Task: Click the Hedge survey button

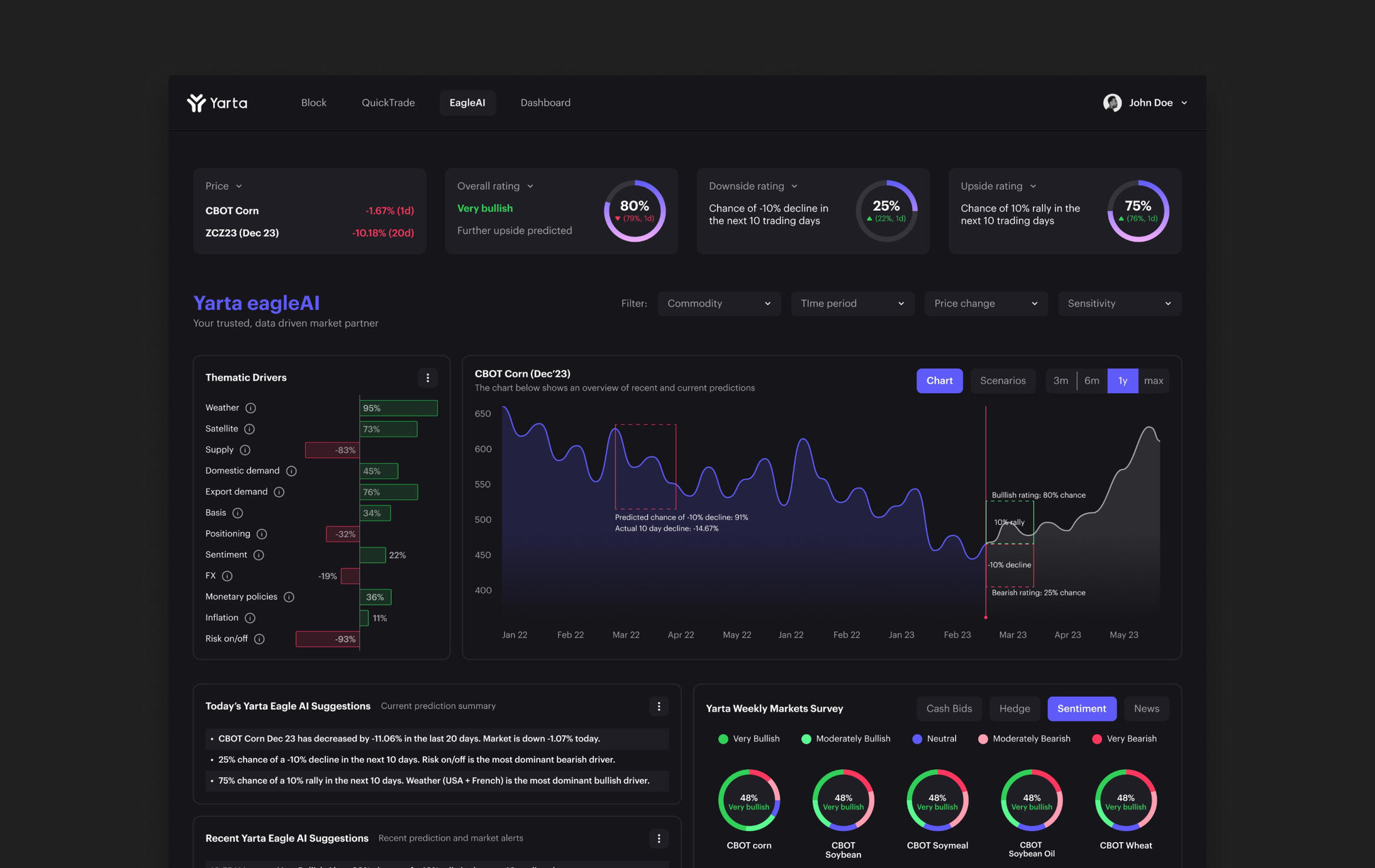Action: pos(1014,709)
